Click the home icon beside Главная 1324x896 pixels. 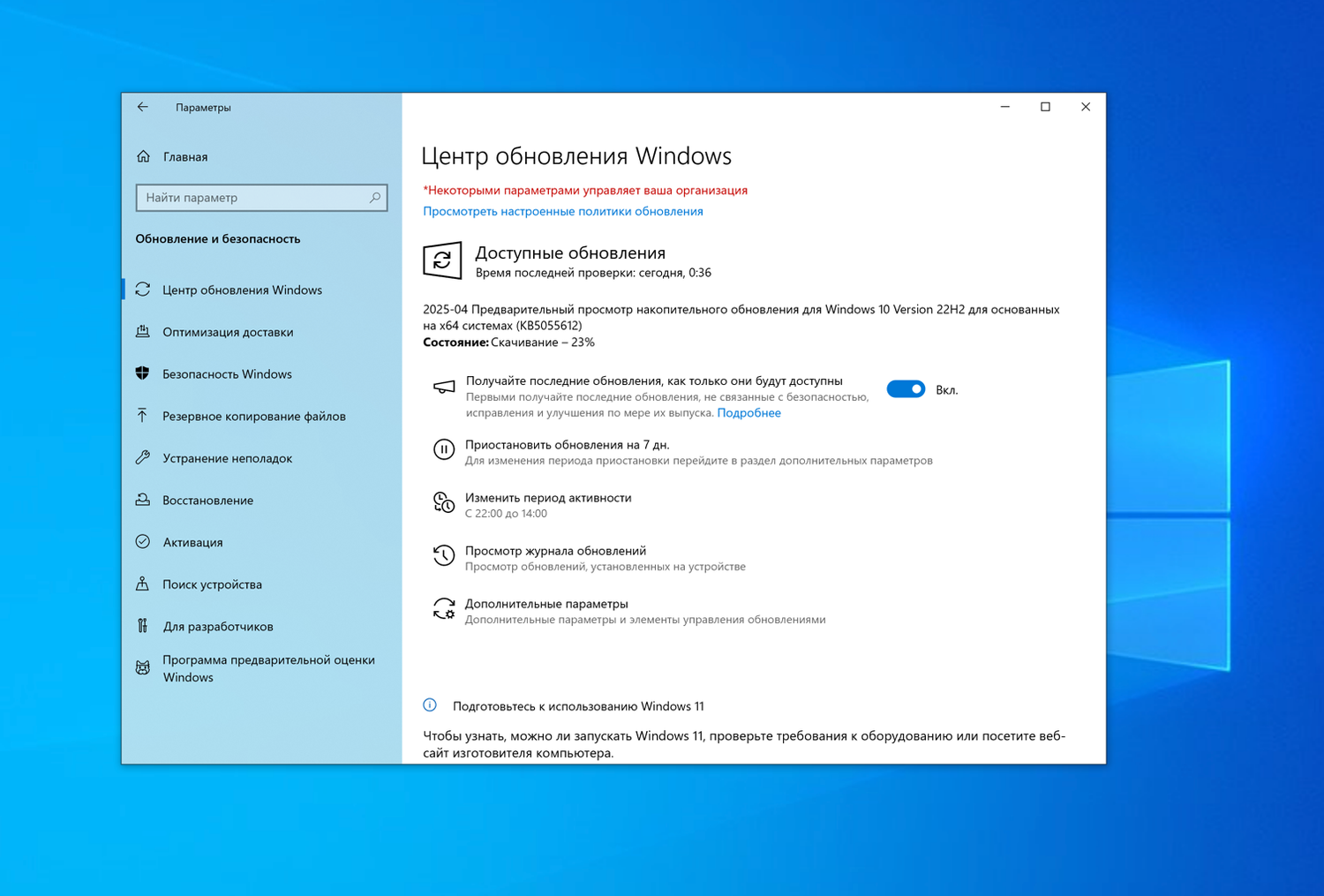click(144, 156)
